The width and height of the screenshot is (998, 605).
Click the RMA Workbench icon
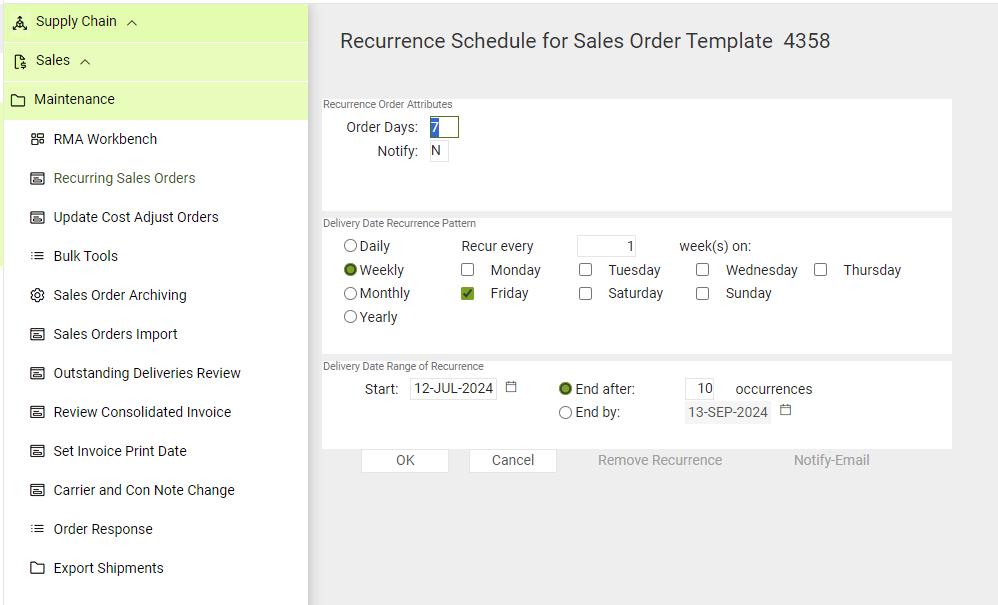(37, 139)
